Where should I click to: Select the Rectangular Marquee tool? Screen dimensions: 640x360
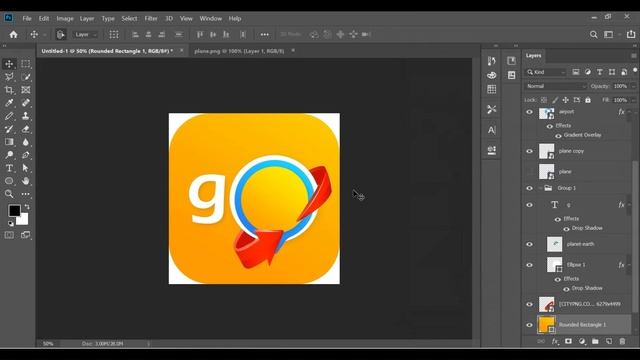[x=26, y=64]
